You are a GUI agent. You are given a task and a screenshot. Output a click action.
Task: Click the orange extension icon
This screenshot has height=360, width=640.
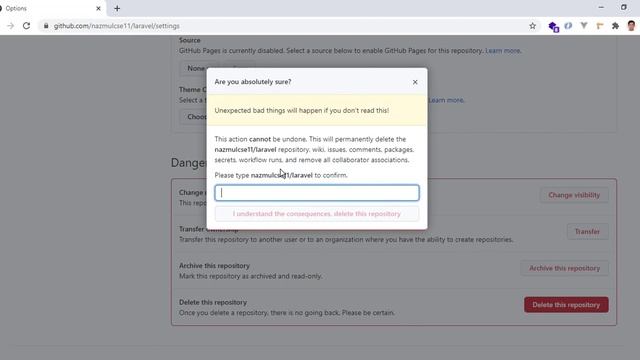pos(600,26)
